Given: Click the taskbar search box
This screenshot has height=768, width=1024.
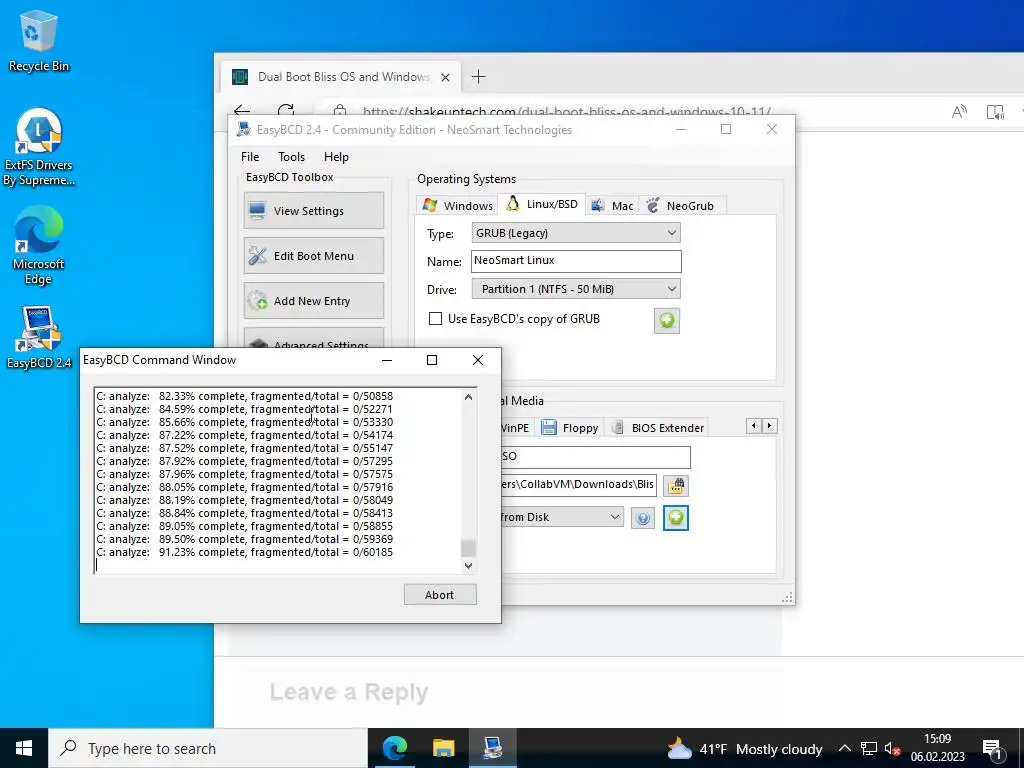Looking at the screenshot, I should 208,748.
